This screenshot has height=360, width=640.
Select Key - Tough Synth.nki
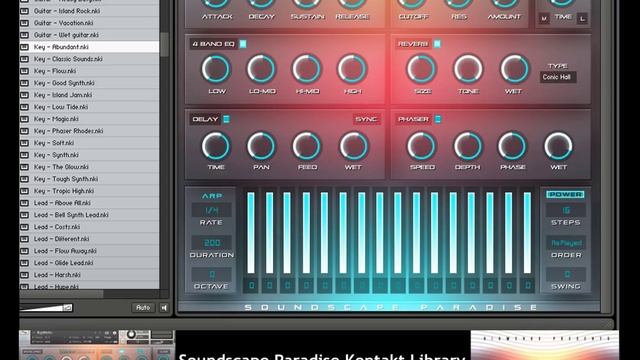click(89, 179)
